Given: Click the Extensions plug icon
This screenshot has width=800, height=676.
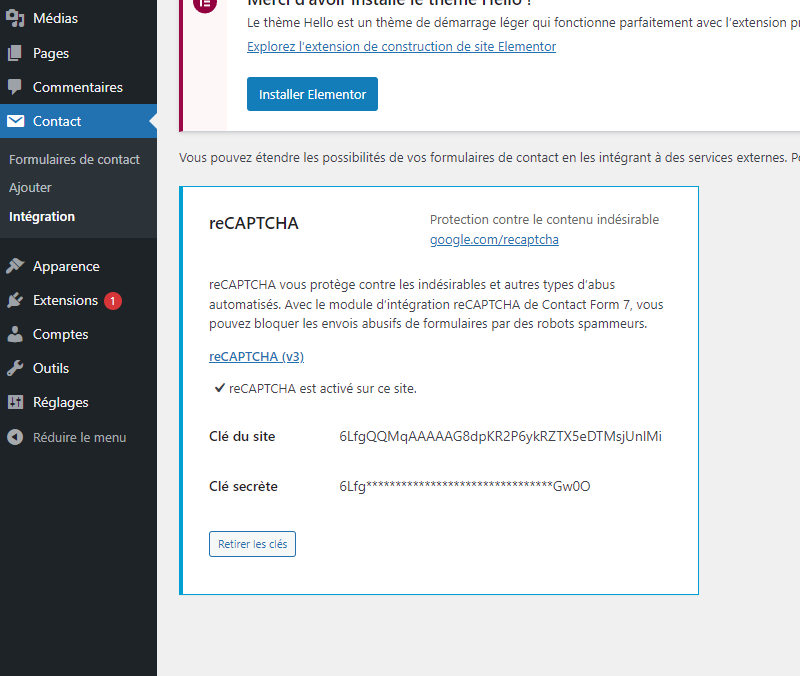Looking at the screenshot, I should click(x=15, y=300).
